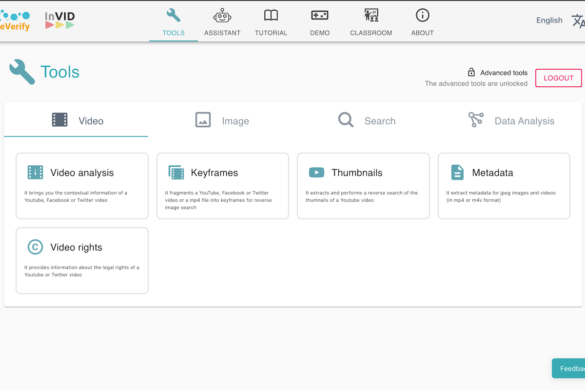Open the Assistant robot icon
This screenshot has width=585, height=390.
(222, 16)
